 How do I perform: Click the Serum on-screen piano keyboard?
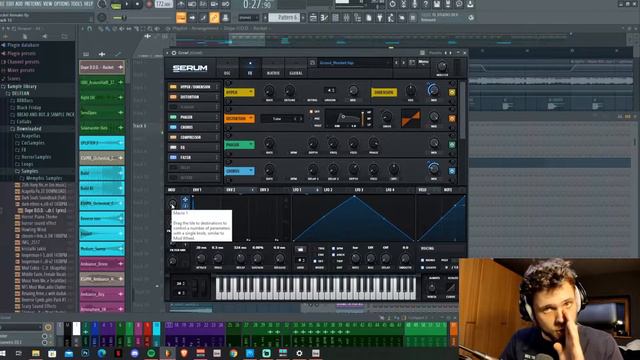tap(316, 288)
